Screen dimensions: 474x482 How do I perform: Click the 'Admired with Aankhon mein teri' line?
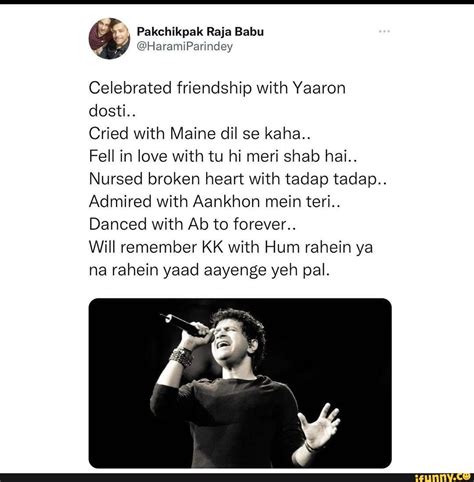214,202
